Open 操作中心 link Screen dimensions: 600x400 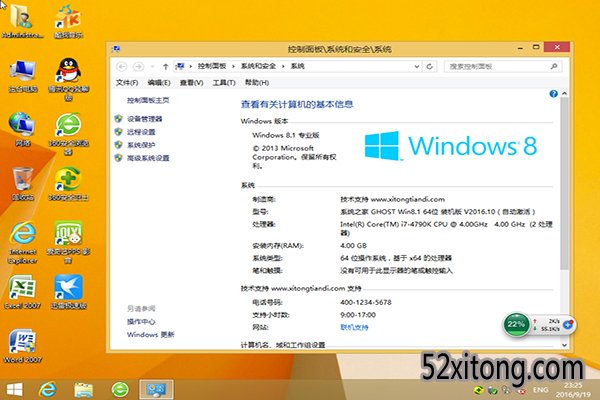(x=141, y=322)
